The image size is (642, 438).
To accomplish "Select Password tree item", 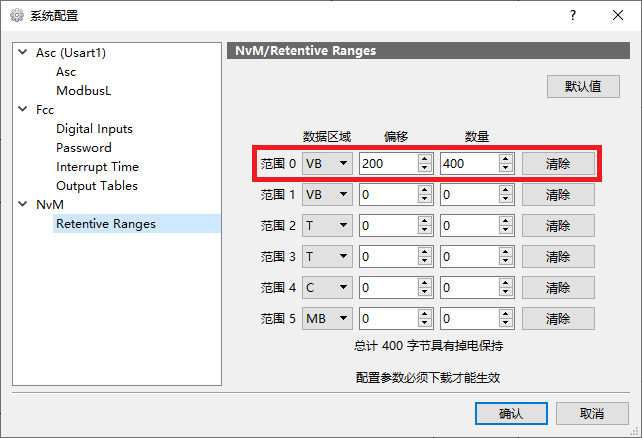I will (x=84, y=148).
